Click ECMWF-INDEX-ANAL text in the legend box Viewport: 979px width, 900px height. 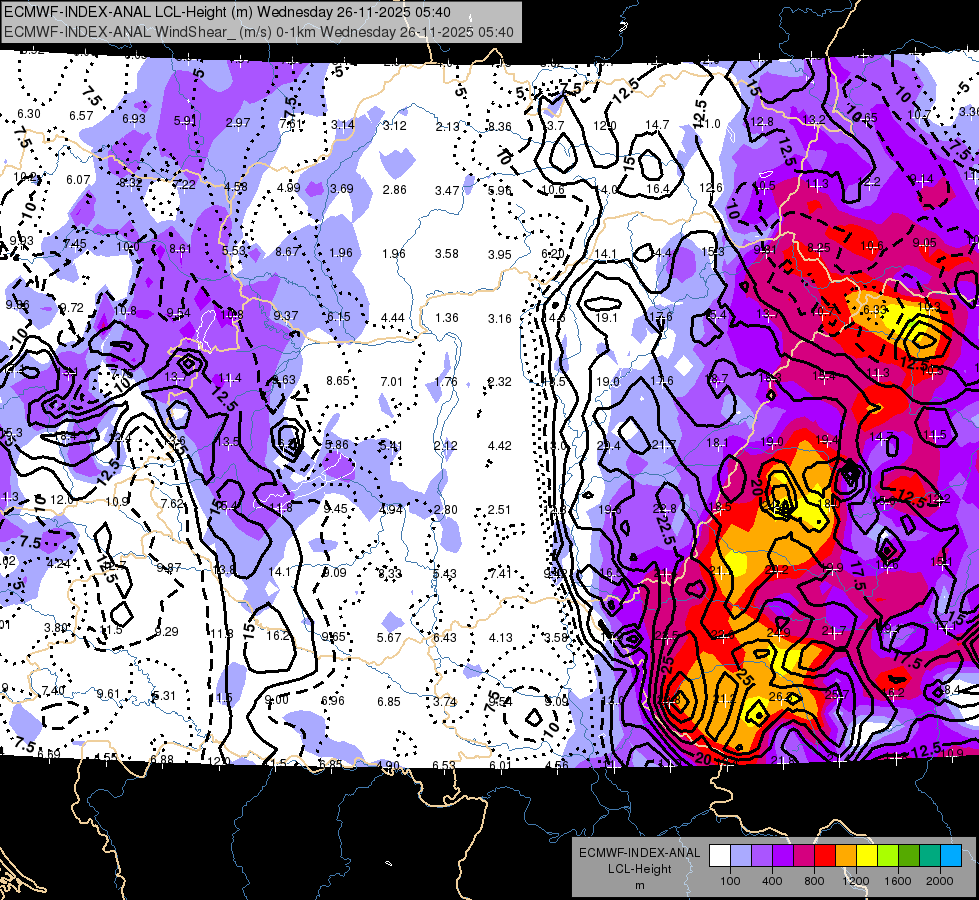coord(639,853)
